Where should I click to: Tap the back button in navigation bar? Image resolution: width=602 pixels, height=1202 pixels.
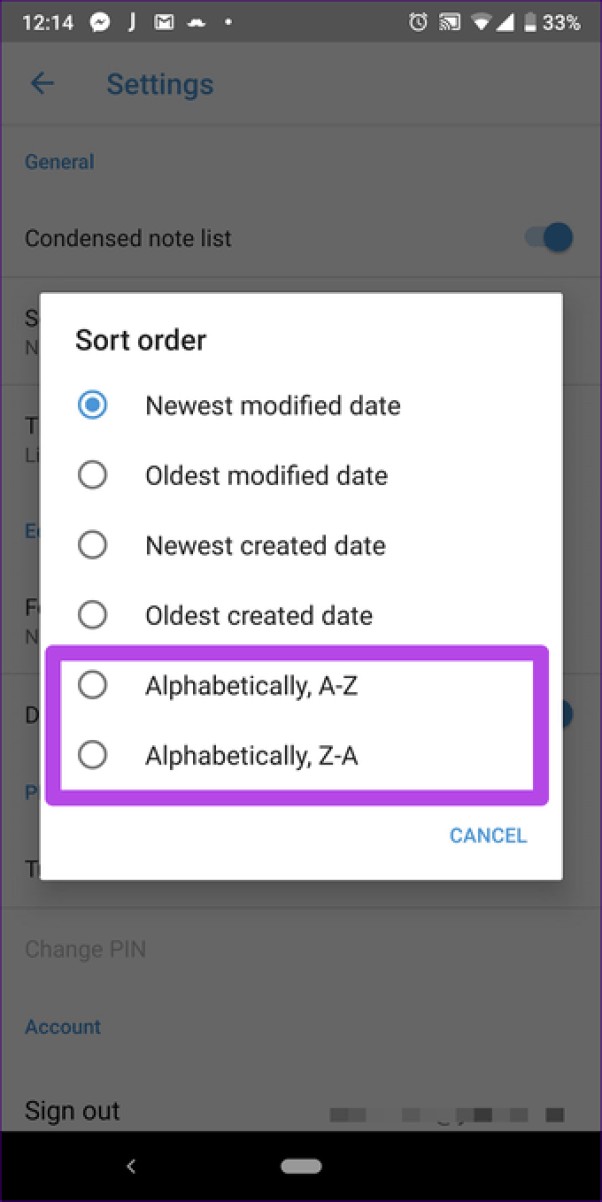click(132, 1166)
